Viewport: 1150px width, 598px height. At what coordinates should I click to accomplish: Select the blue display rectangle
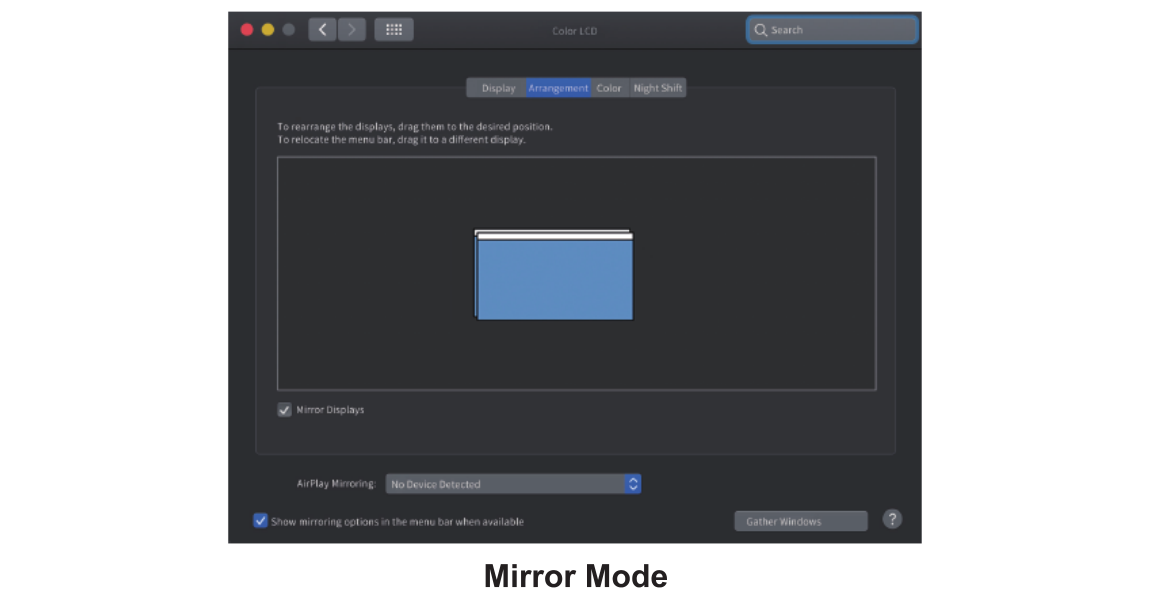555,282
